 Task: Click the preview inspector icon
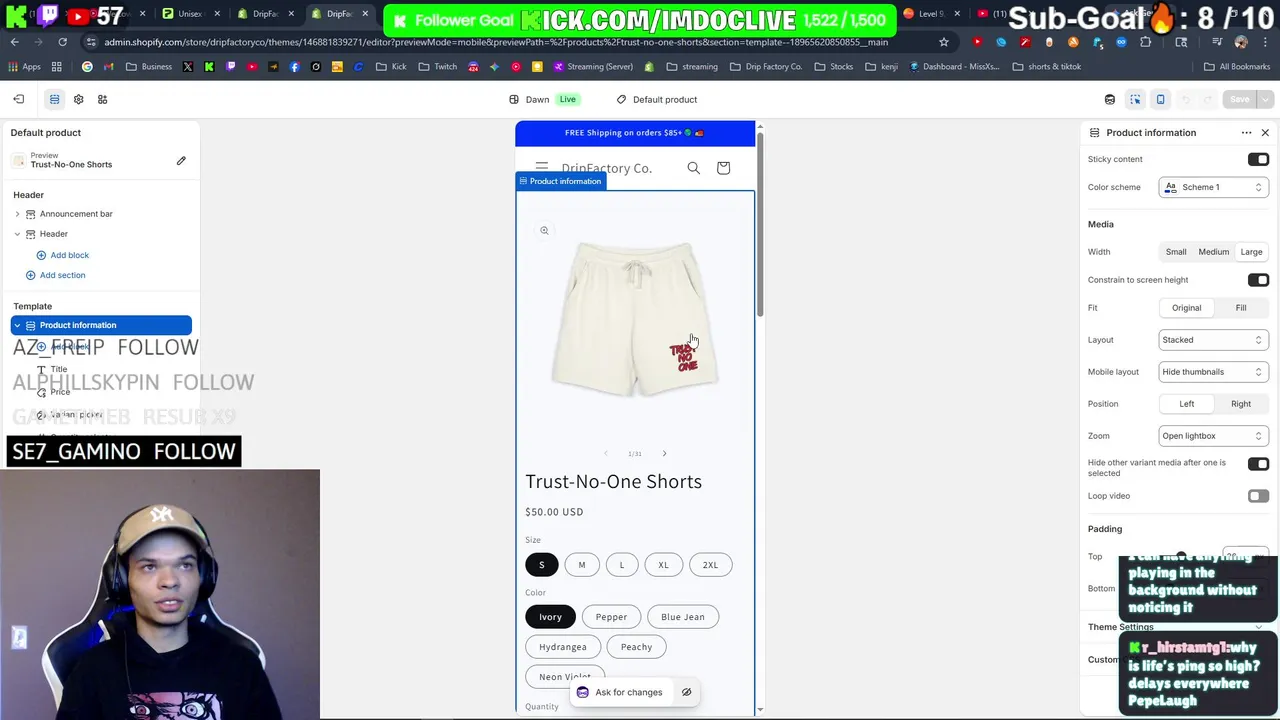pos(1135,99)
